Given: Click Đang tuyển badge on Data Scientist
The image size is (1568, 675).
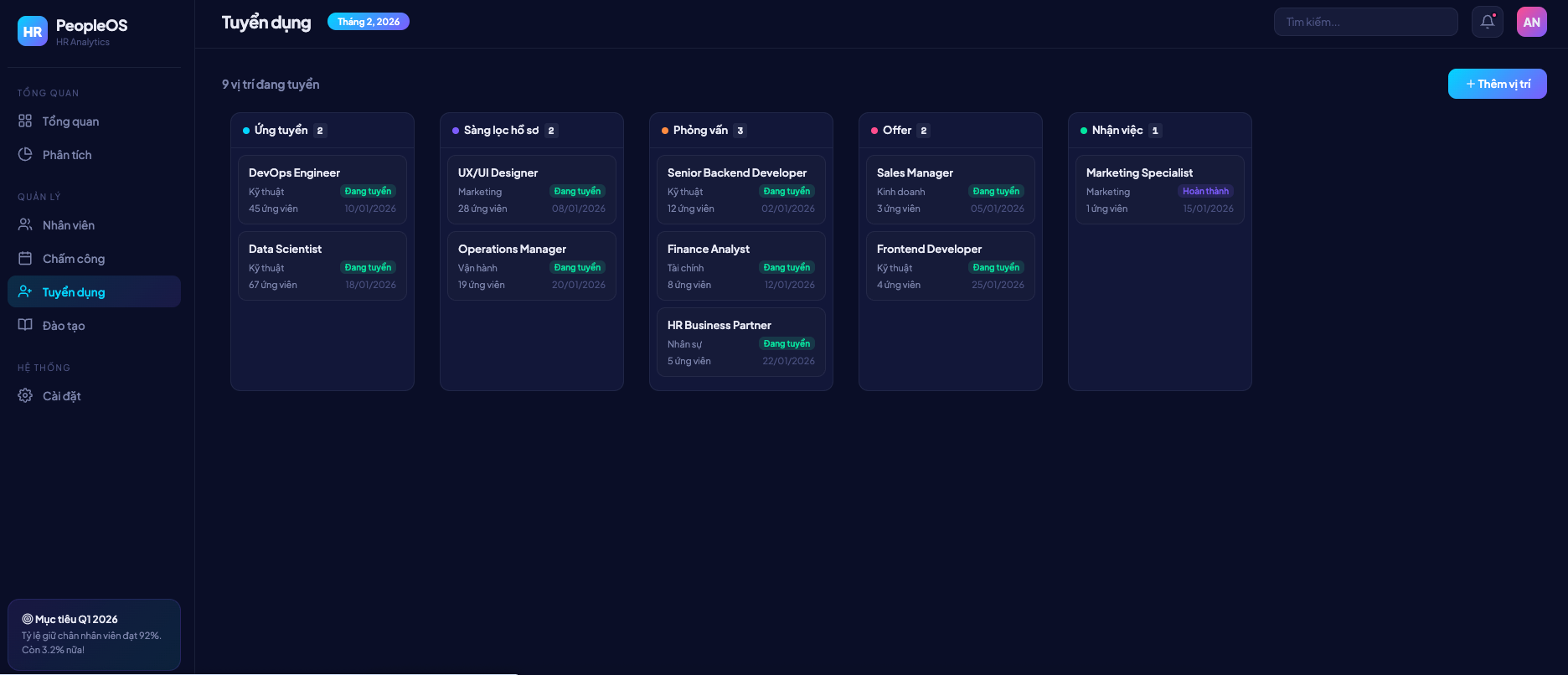Looking at the screenshot, I should [368, 267].
